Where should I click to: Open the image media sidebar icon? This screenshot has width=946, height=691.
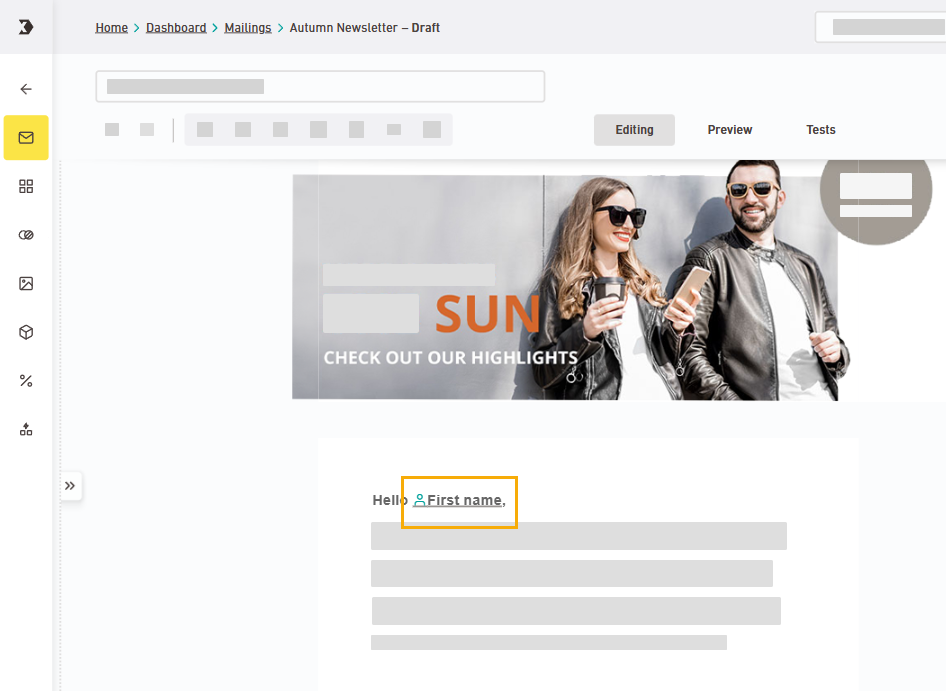(x=26, y=284)
